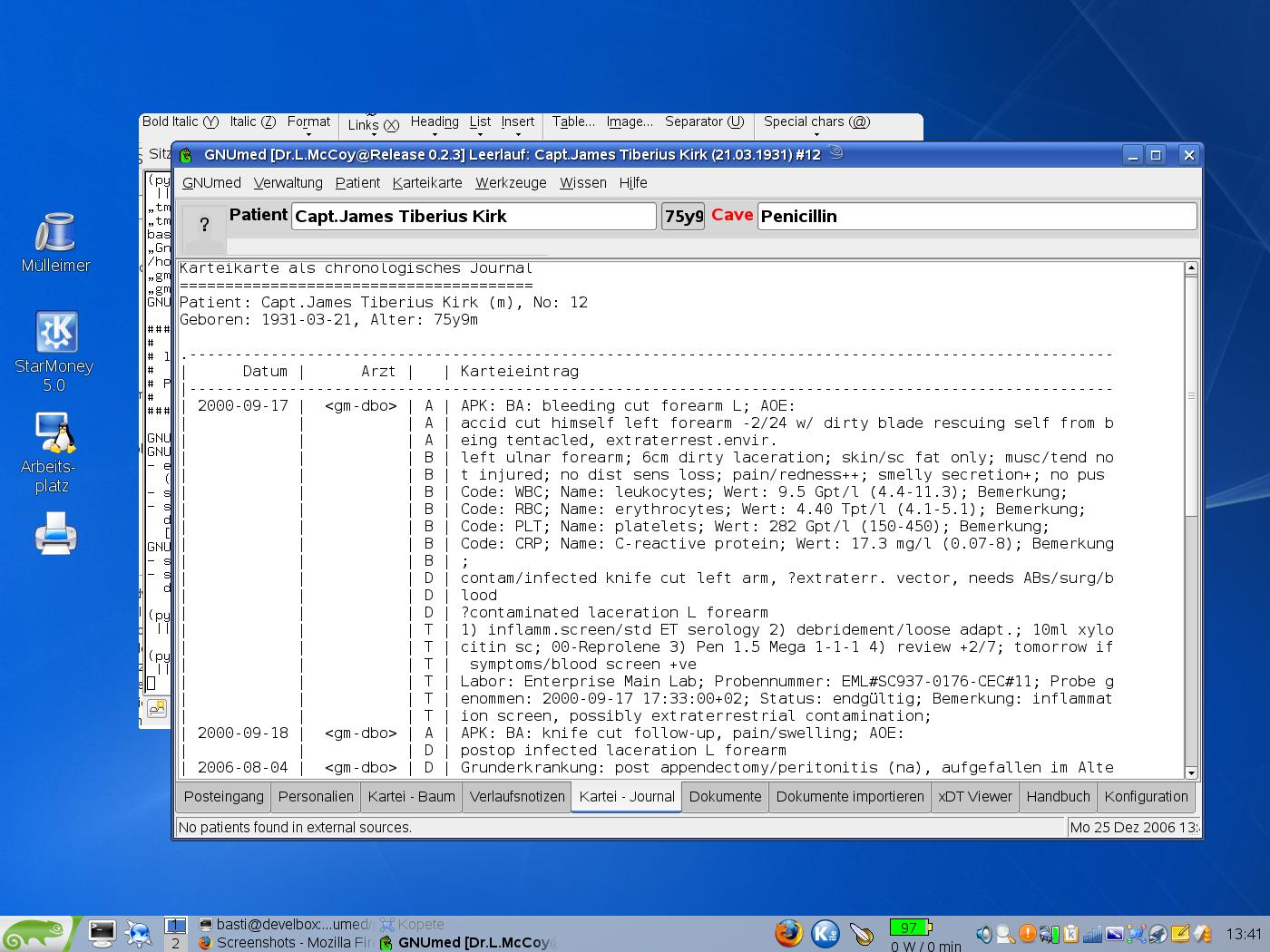Click the journal scrollbar up arrow

tap(1191, 268)
